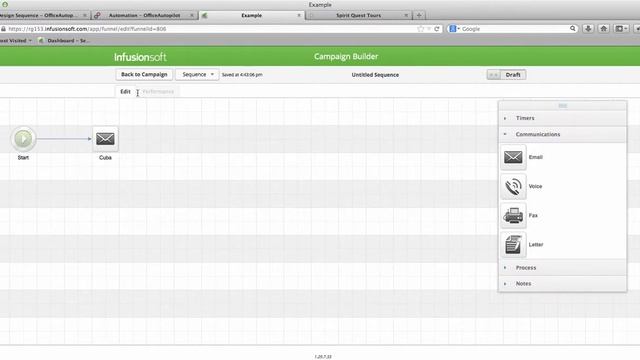The image size is (640, 360).
Task: Click the Fax palette label
Action: (533, 216)
